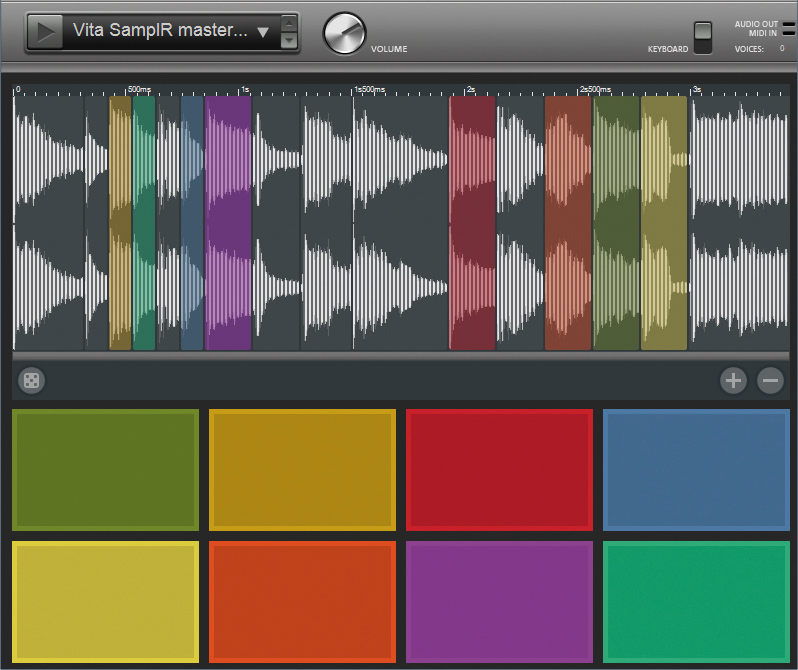Click the 1s marker on timeline ruler
The width and height of the screenshot is (798, 670).
click(243, 90)
